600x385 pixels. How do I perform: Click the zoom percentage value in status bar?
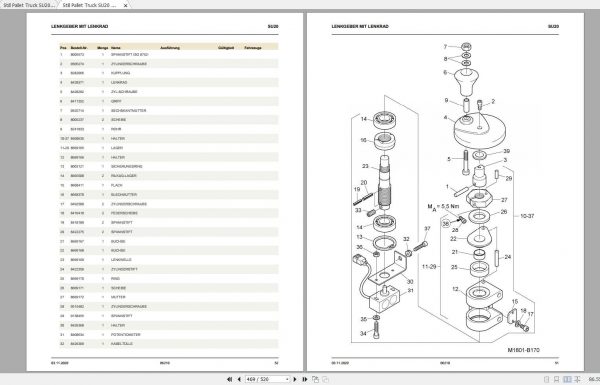tap(594, 379)
